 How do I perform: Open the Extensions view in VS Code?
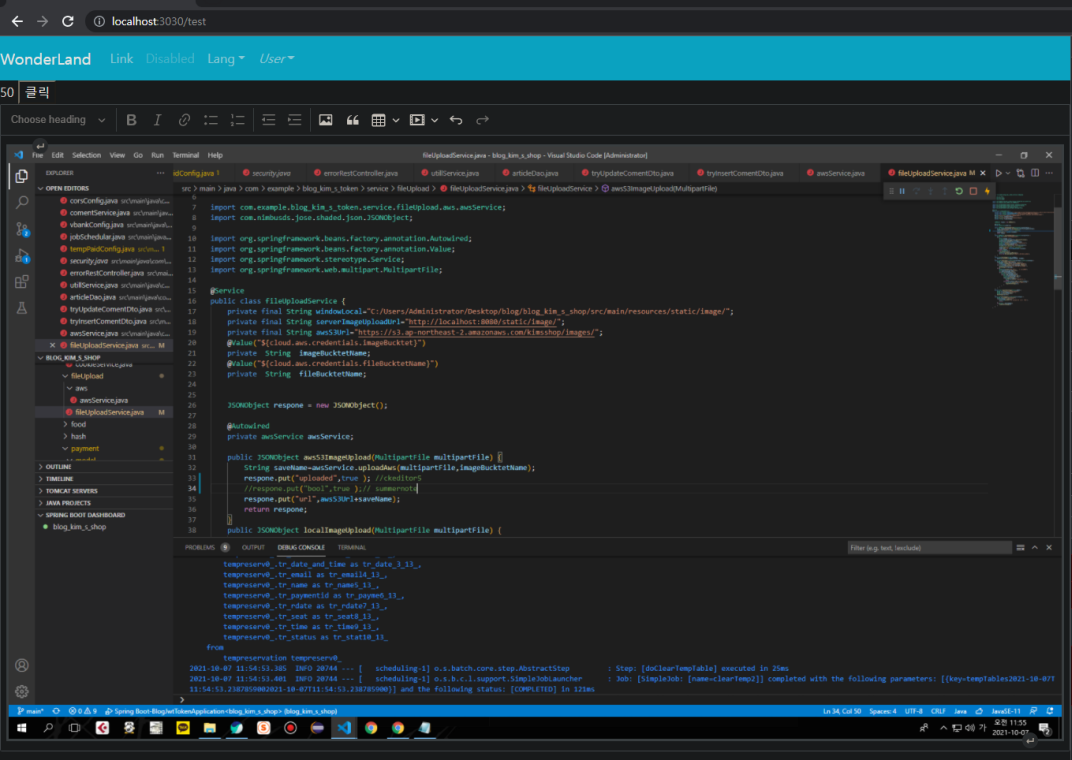click(22, 282)
